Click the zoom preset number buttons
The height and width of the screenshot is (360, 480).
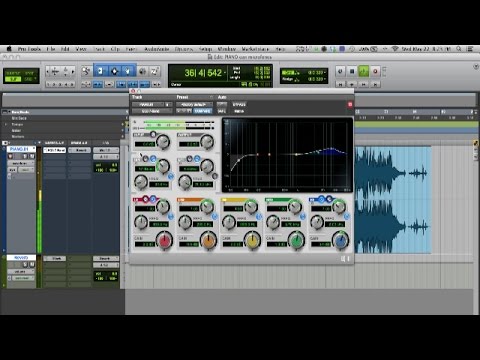[x=61, y=84]
